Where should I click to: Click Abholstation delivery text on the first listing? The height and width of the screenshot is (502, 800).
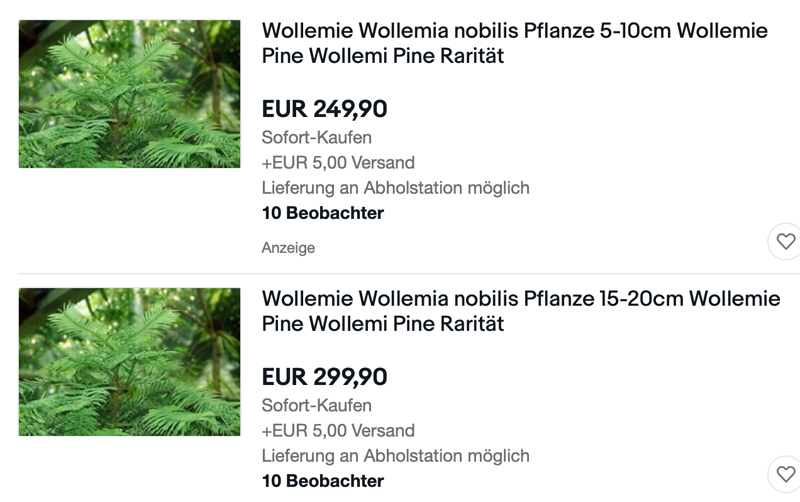(x=395, y=188)
